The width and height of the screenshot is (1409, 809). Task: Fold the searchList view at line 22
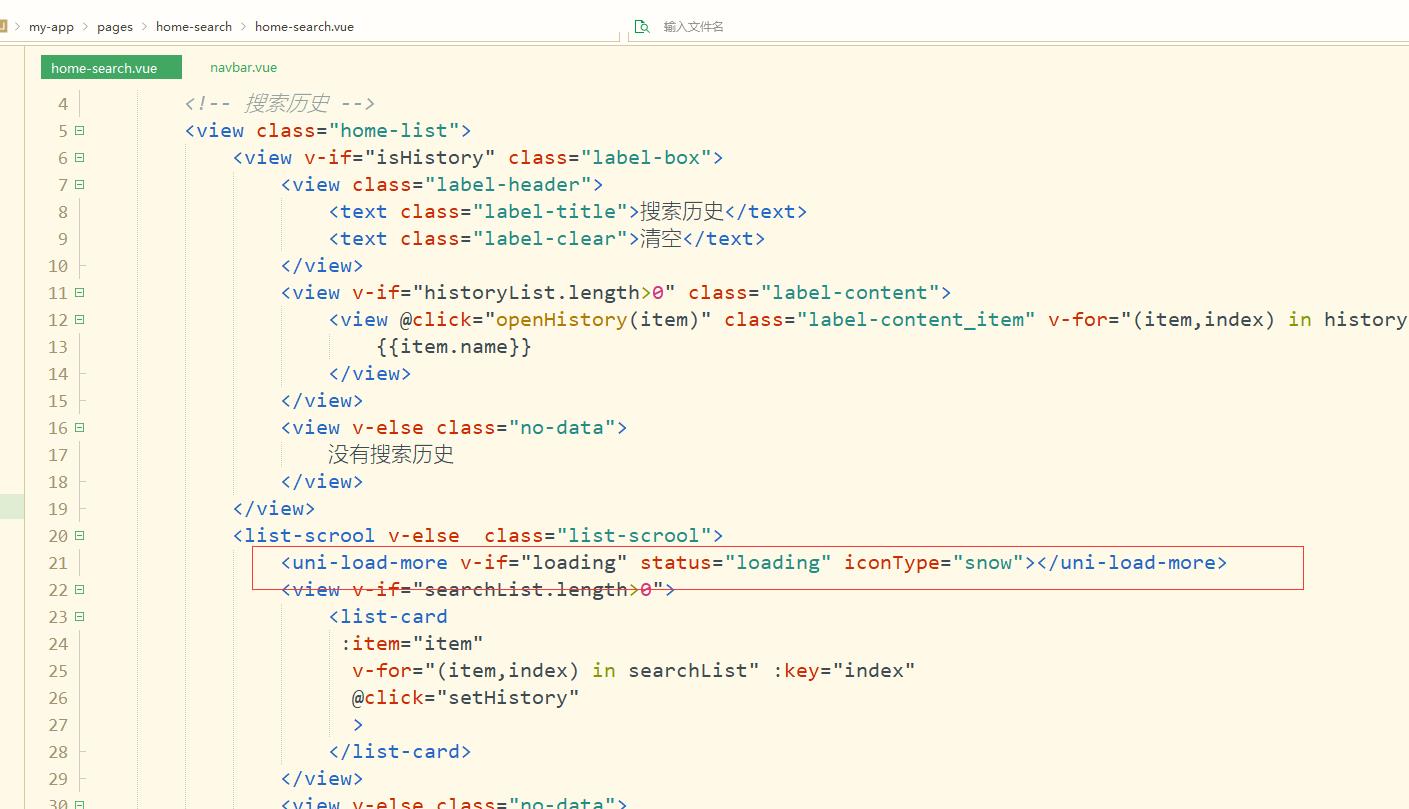tap(79, 590)
